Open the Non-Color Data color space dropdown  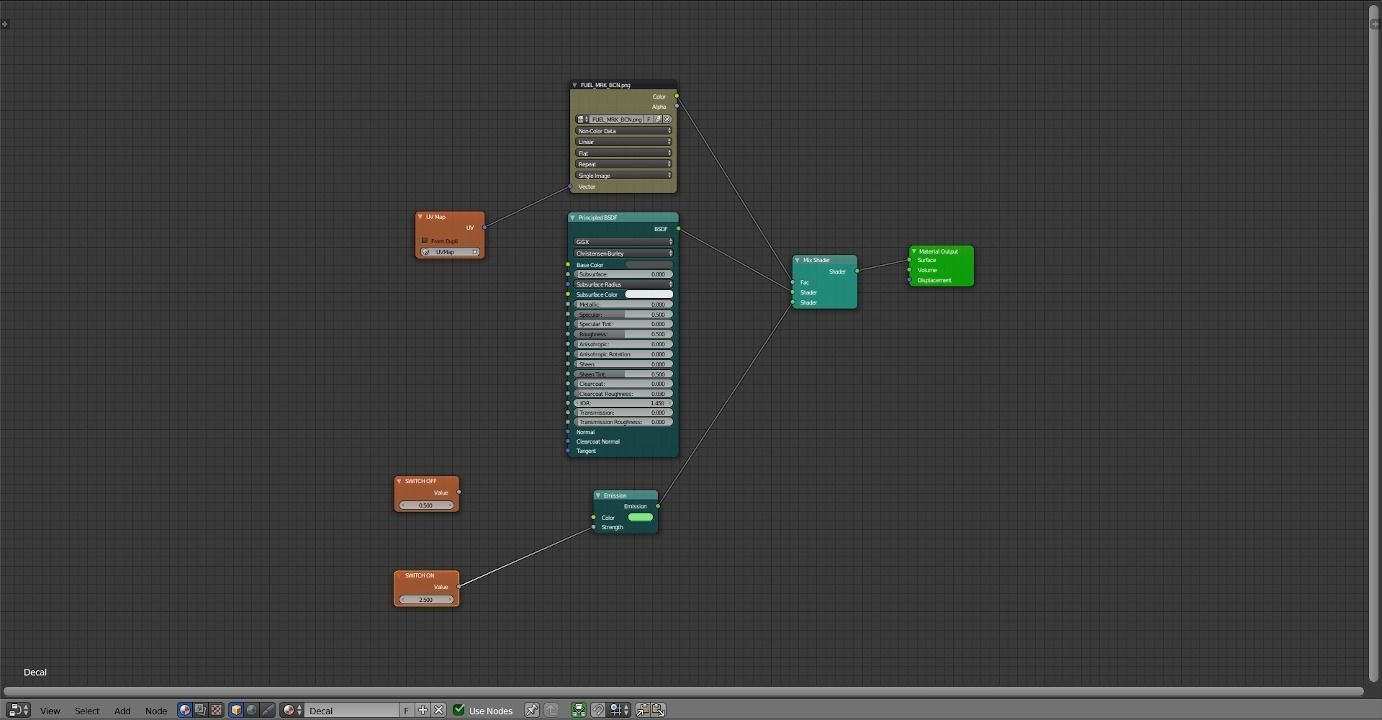623,131
